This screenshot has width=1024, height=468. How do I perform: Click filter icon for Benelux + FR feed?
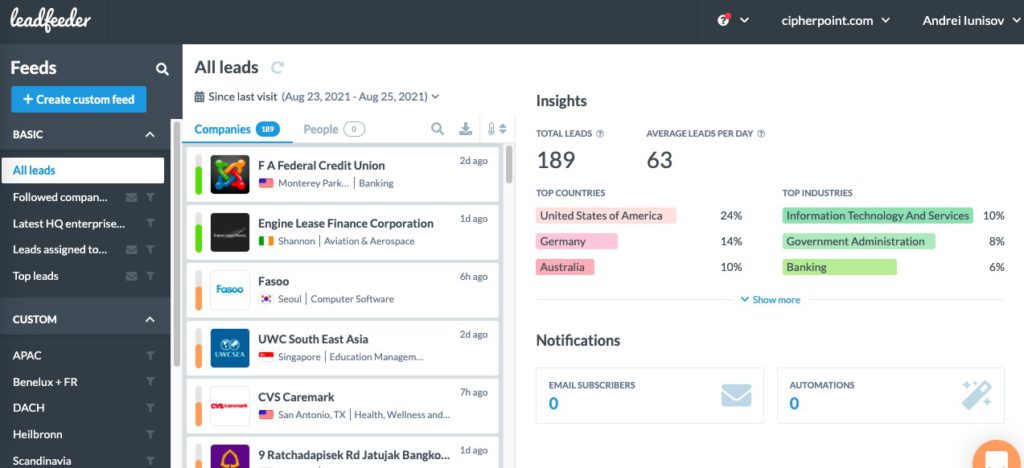pos(150,382)
